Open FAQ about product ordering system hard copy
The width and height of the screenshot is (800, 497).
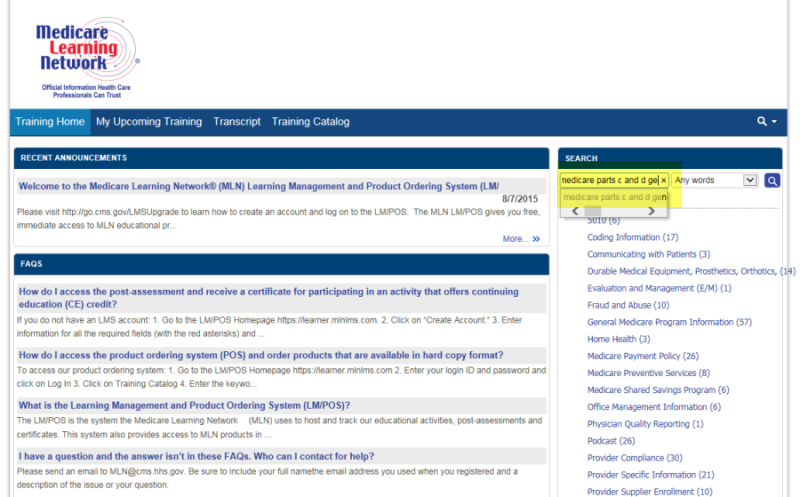(x=261, y=355)
